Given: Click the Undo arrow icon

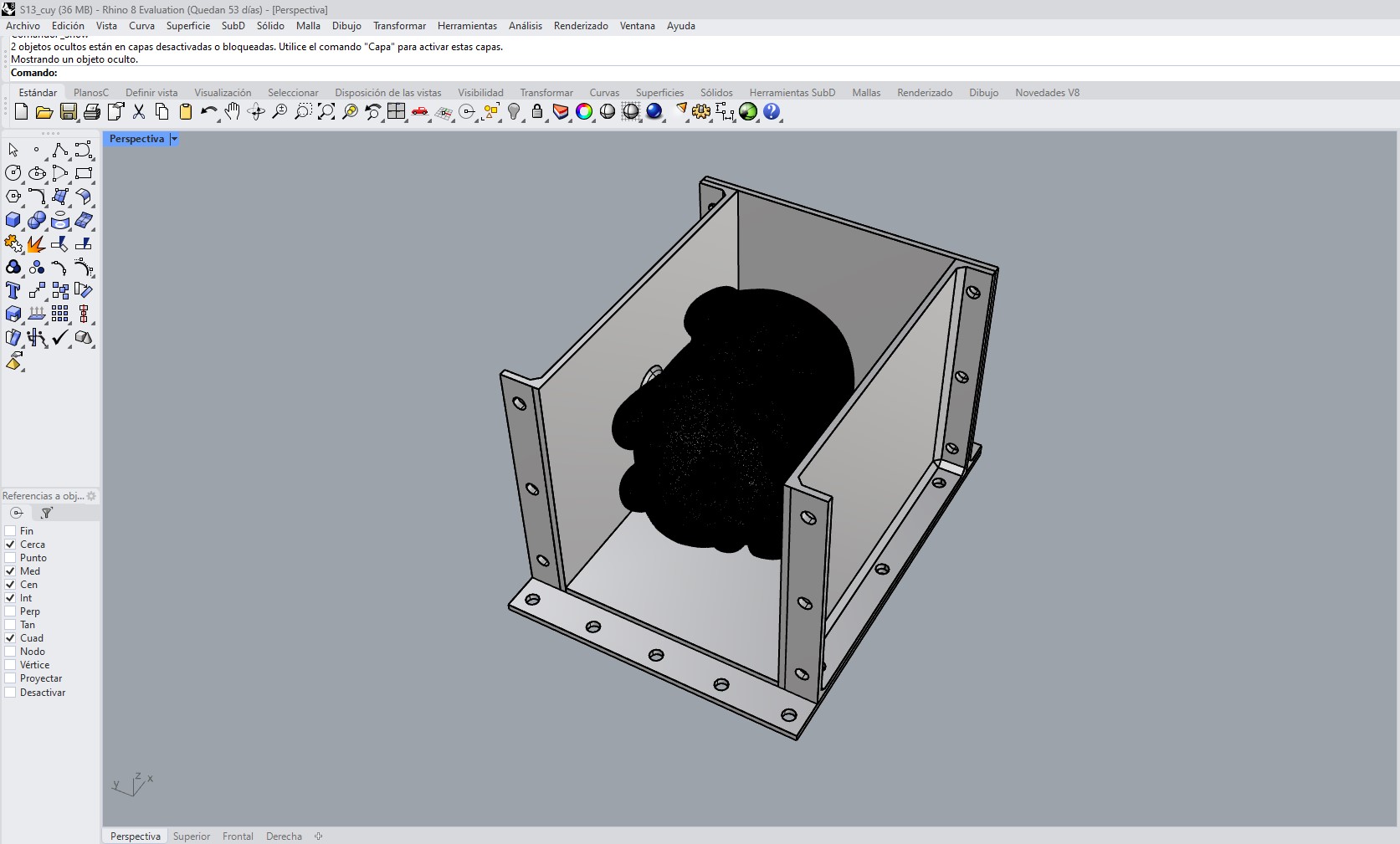Looking at the screenshot, I should click(209, 111).
